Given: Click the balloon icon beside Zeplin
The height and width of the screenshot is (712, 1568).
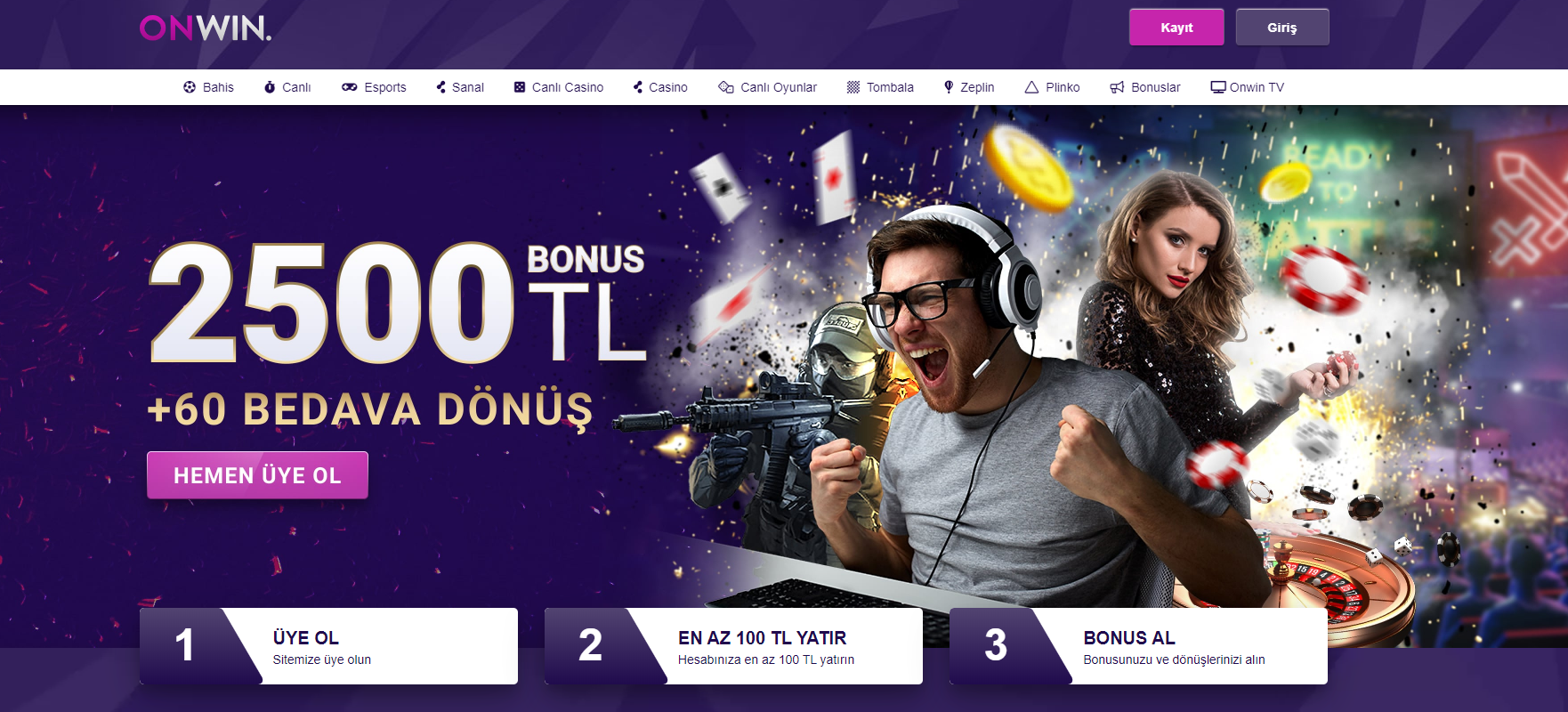Looking at the screenshot, I should (949, 87).
